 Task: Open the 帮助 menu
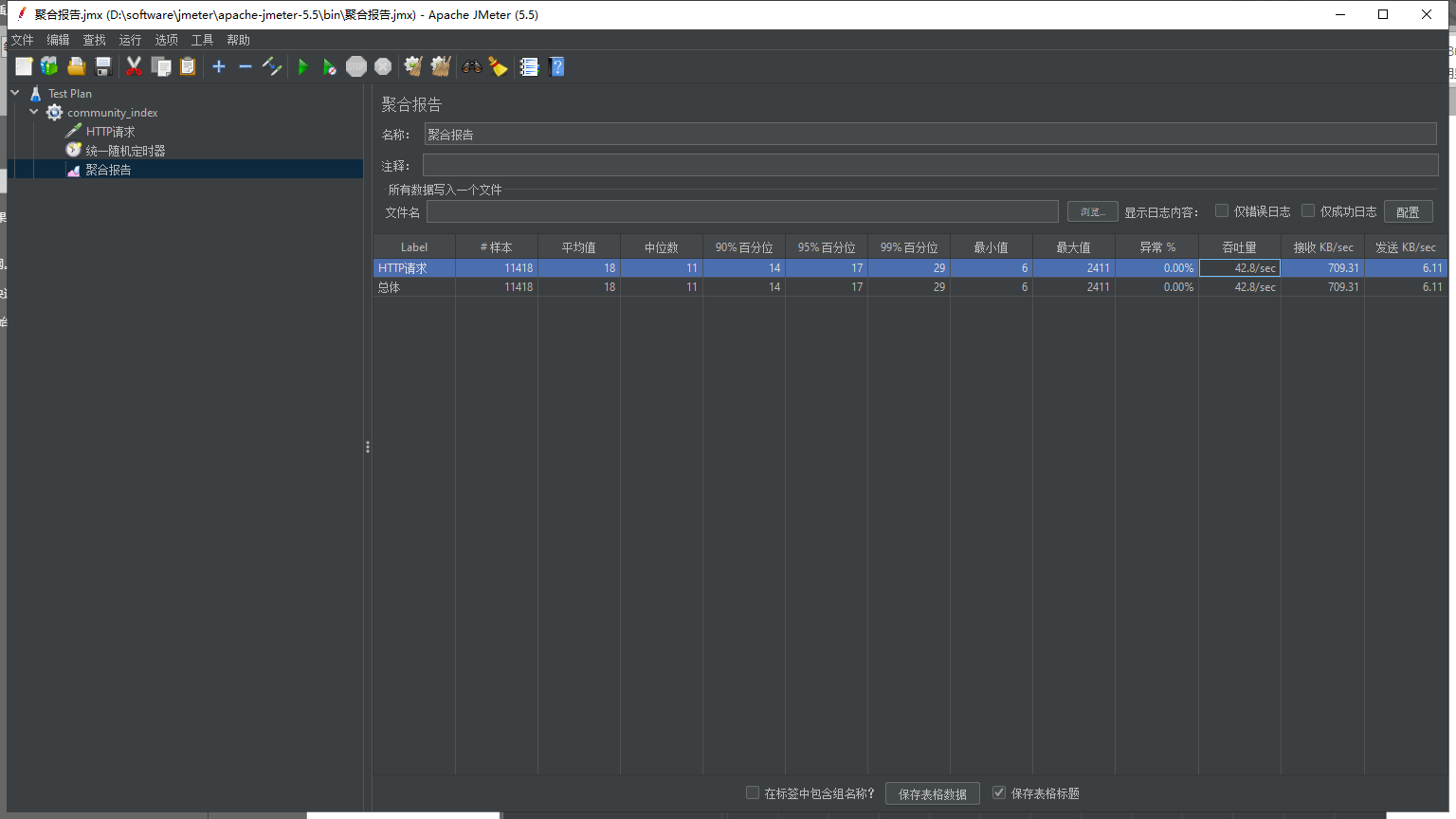click(238, 40)
